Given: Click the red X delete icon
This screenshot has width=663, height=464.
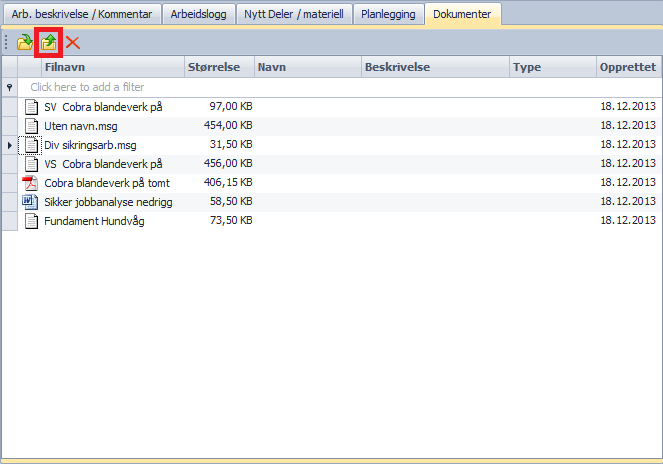Looking at the screenshot, I should tap(73, 43).
